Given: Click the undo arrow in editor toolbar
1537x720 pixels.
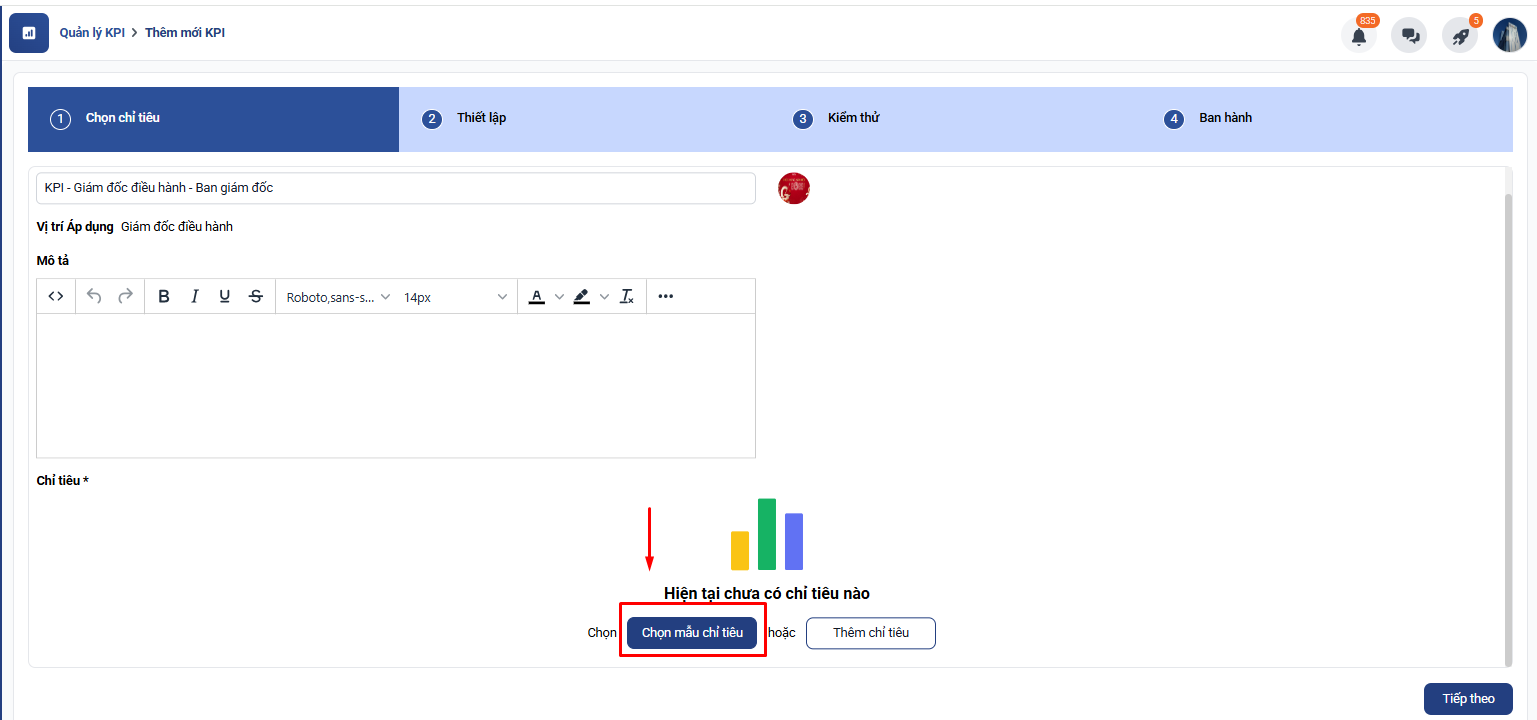Looking at the screenshot, I should click(x=94, y=296).
